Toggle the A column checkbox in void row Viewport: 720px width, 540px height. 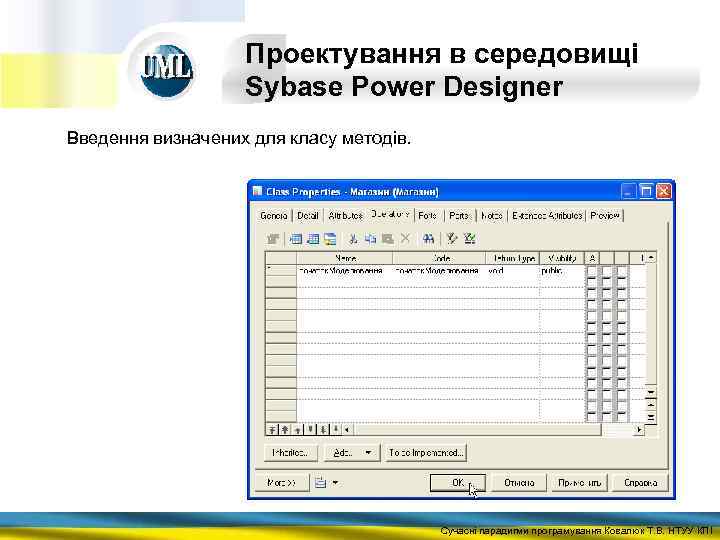coord(592,271)
